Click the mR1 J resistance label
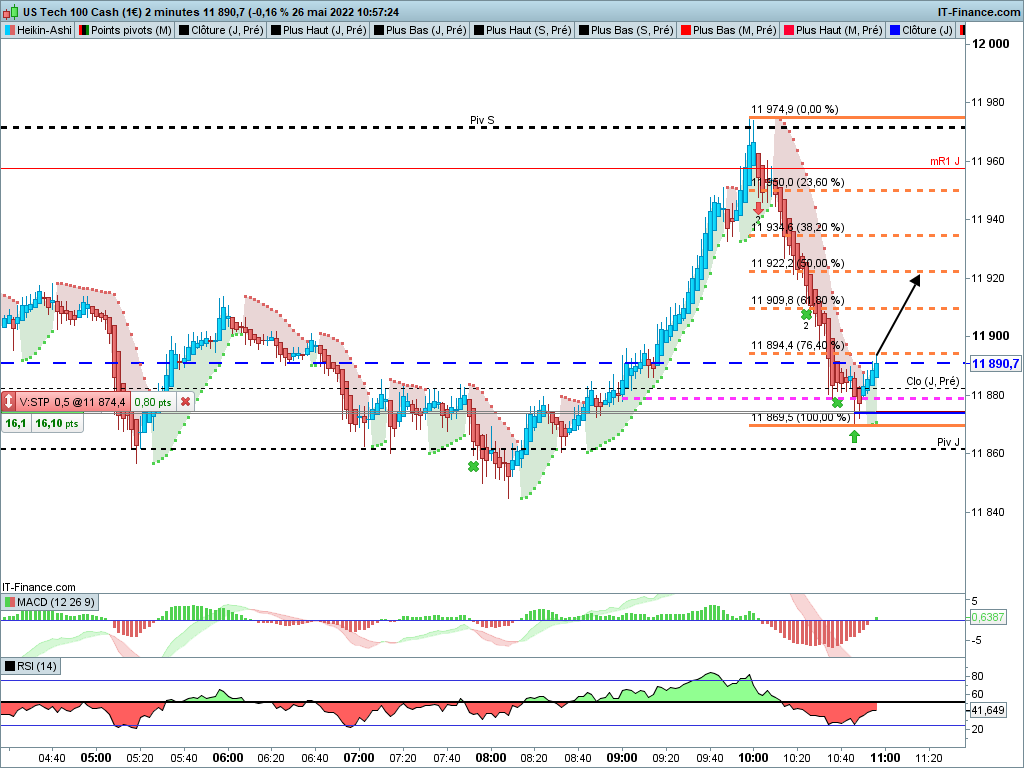1024x768 pixels. (x=945, y=161)
